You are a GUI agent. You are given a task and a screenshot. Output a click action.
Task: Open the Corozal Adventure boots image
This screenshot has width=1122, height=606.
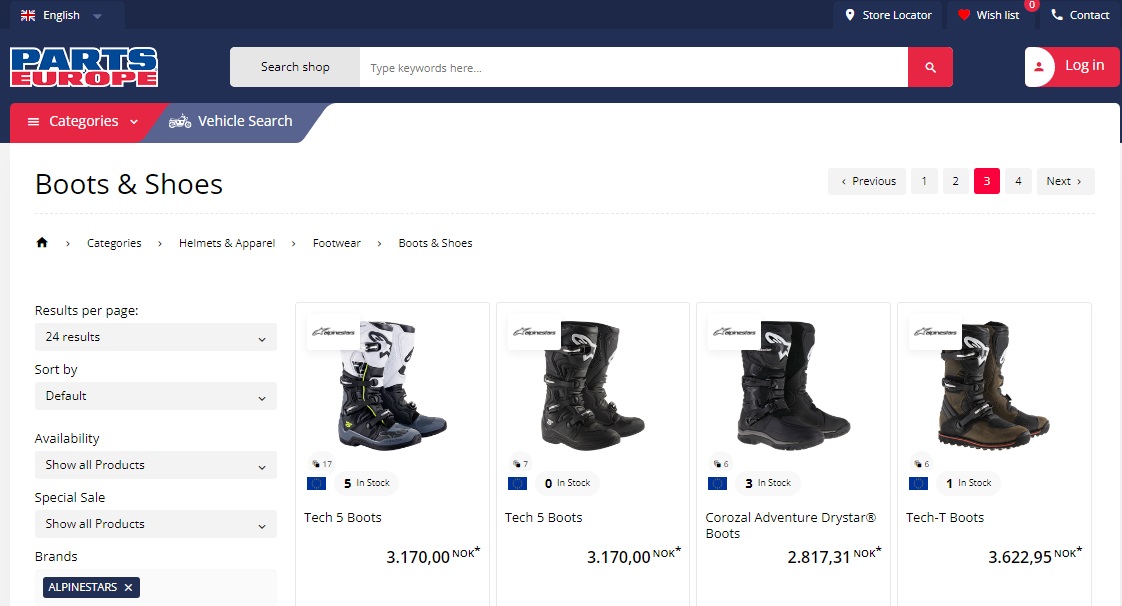(x=793, y=385)
